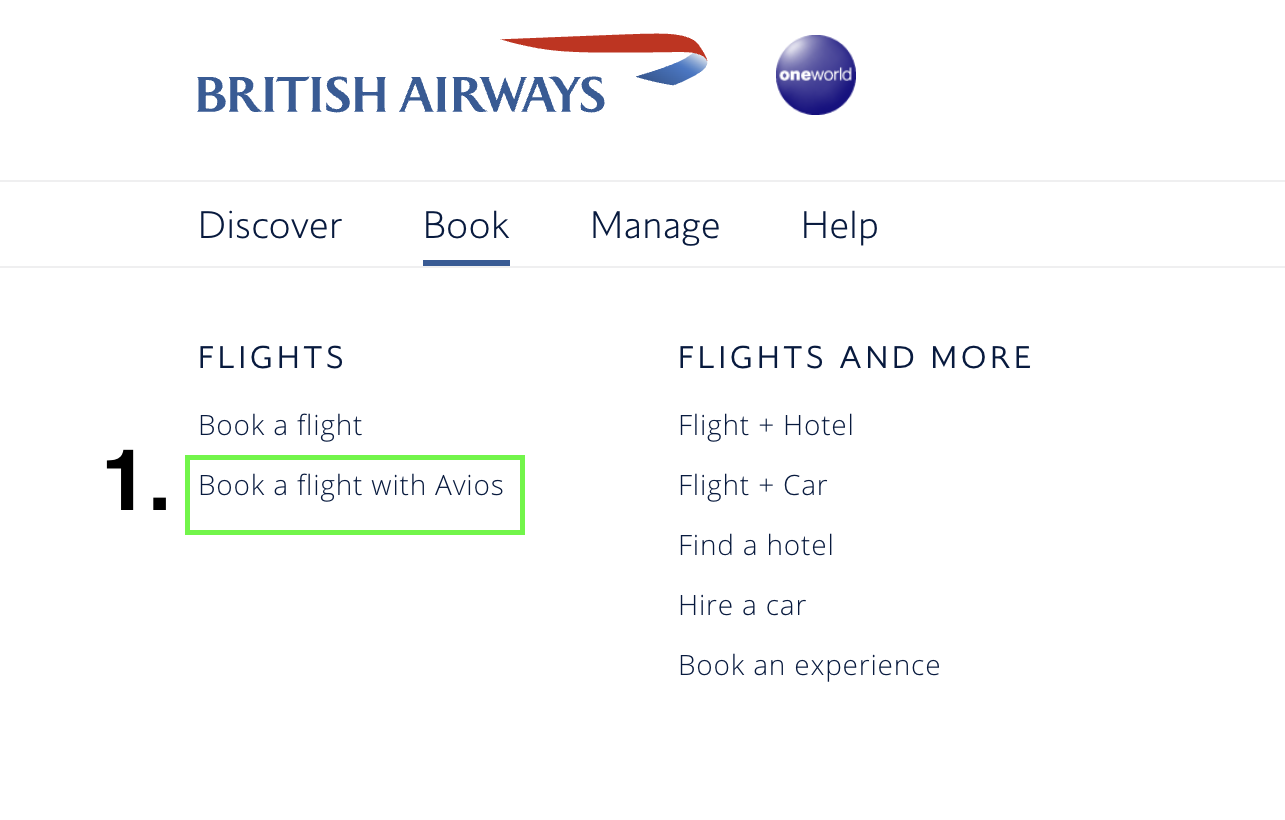
Task: Click the Hire a car link
Action: point(741,606)
